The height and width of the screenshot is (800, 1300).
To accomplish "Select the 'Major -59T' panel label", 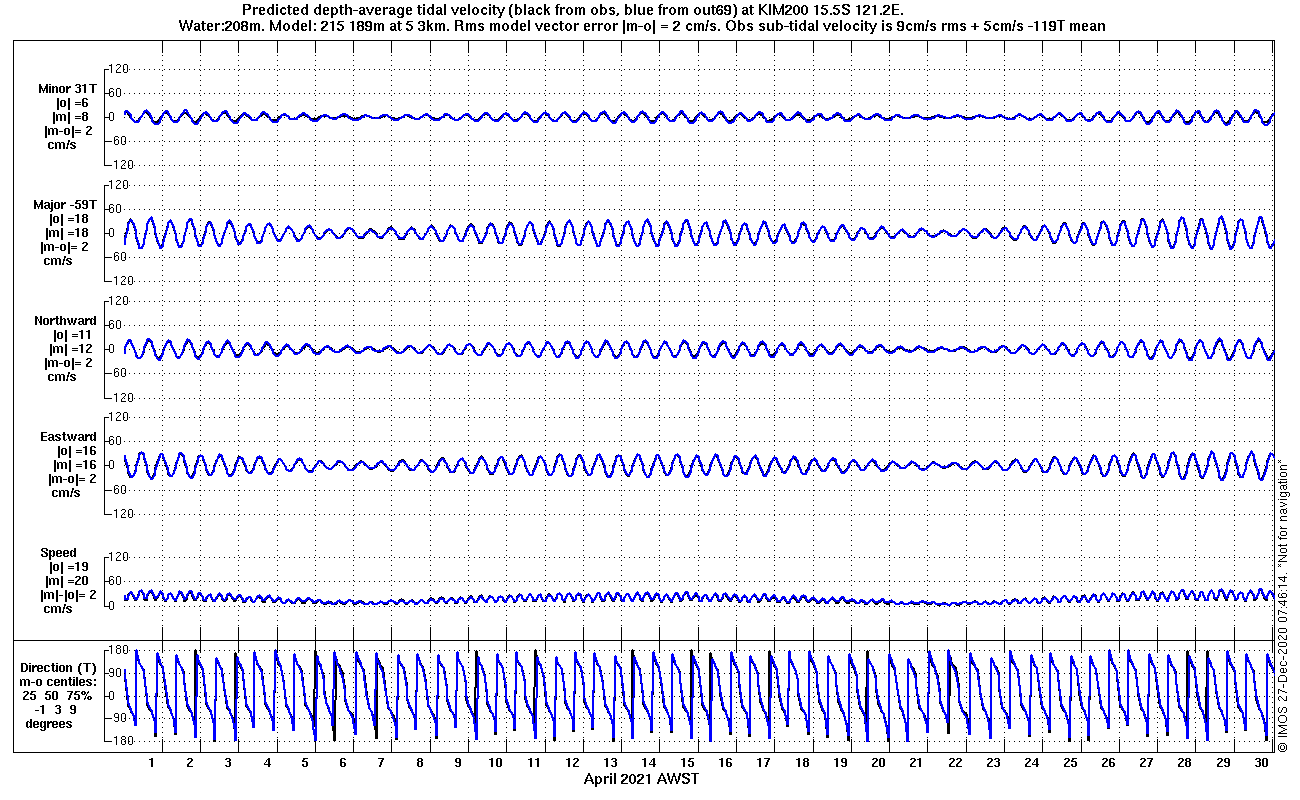I will pos(65,205).
